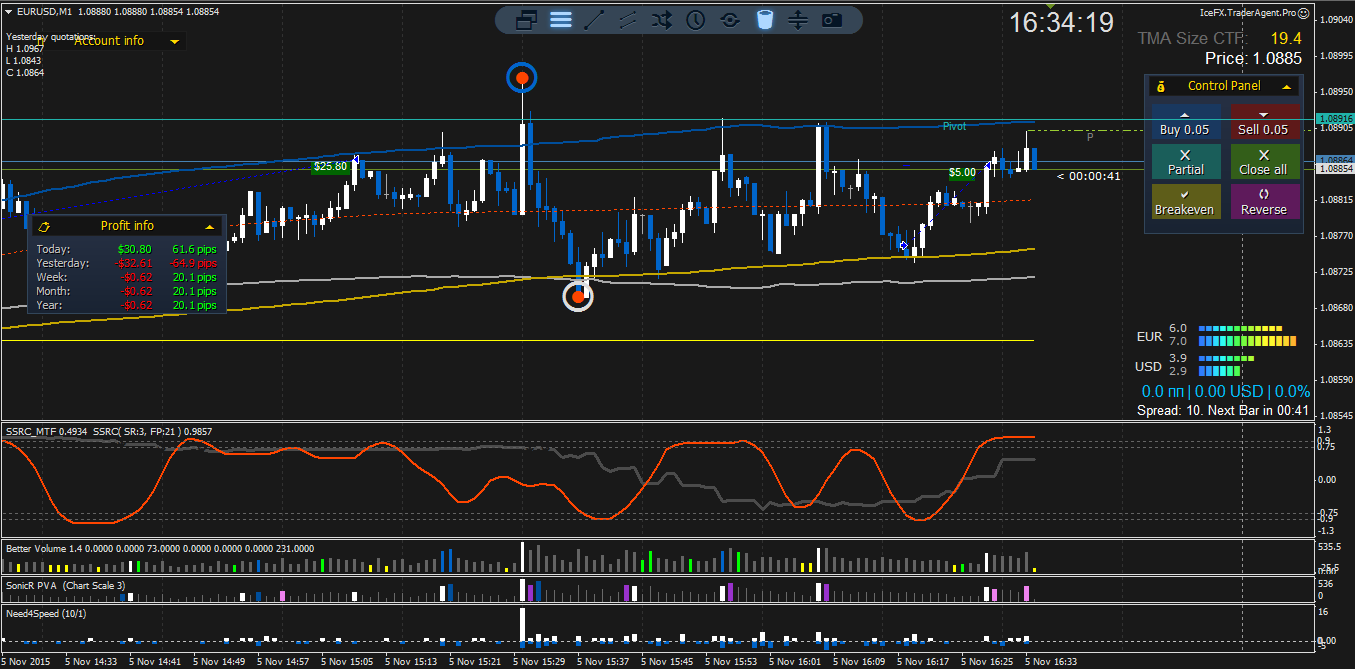Click the Pivot line label
The image size is (1355, 669).
pos(954,126)
